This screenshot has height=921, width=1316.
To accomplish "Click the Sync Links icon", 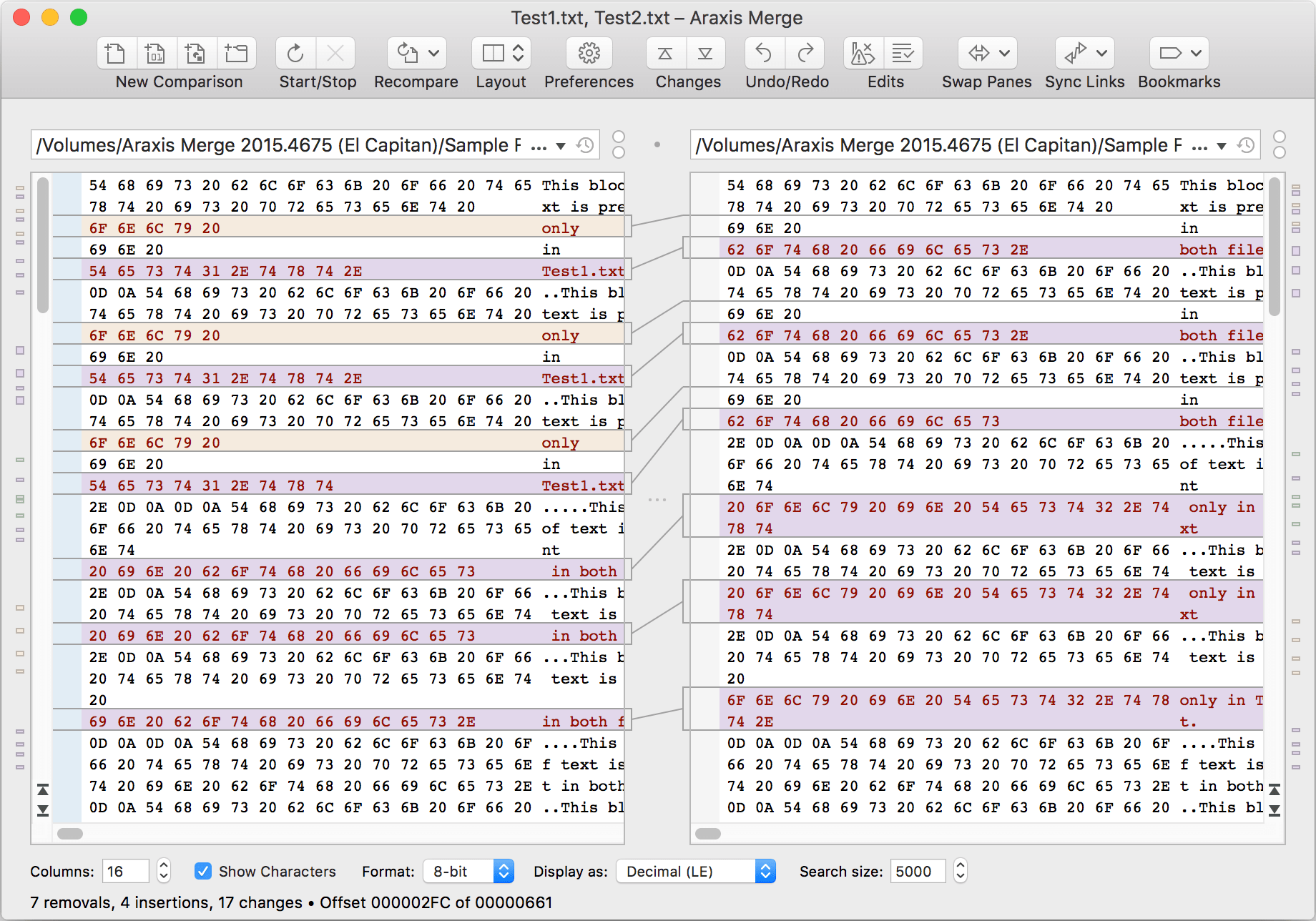I will (x=1077, y=53).
